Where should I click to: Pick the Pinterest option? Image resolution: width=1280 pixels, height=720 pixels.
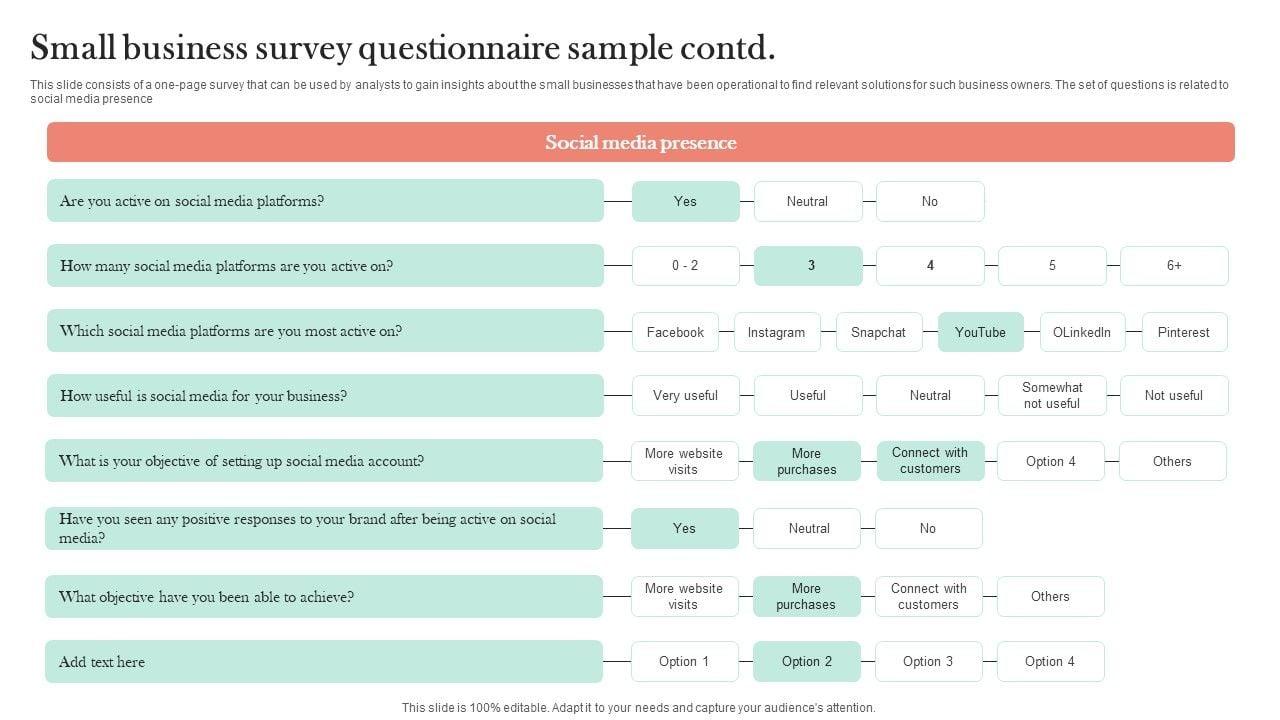coord(1183,332)
